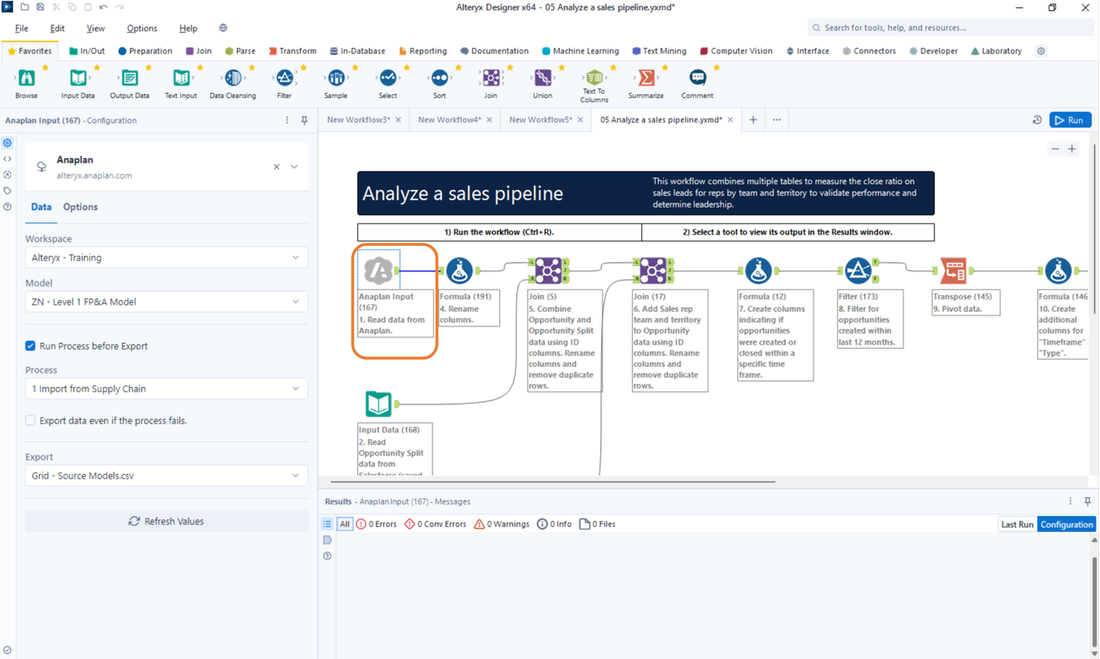Select the Filter tool from the palette

(x=283, y=79)
